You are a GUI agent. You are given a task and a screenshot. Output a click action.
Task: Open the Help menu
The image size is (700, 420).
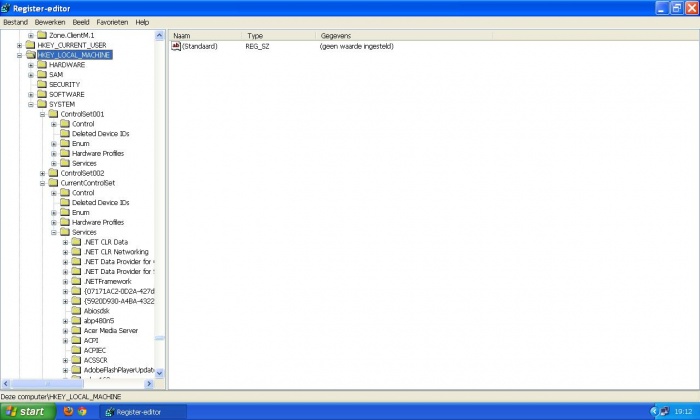tap(142, 22)
